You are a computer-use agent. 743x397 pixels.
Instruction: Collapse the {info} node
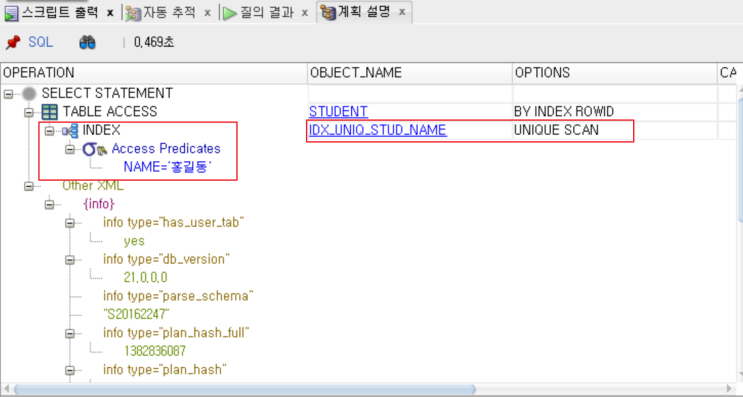point(49,205)
